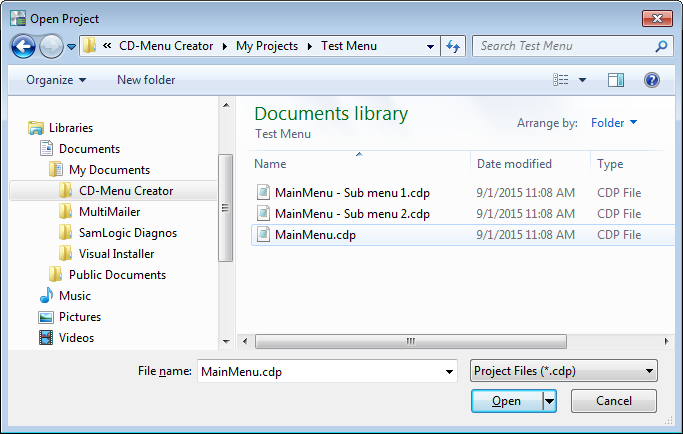
Task: Click the CD-Menu Creator breadcrumb
Action: click(166, 46)
